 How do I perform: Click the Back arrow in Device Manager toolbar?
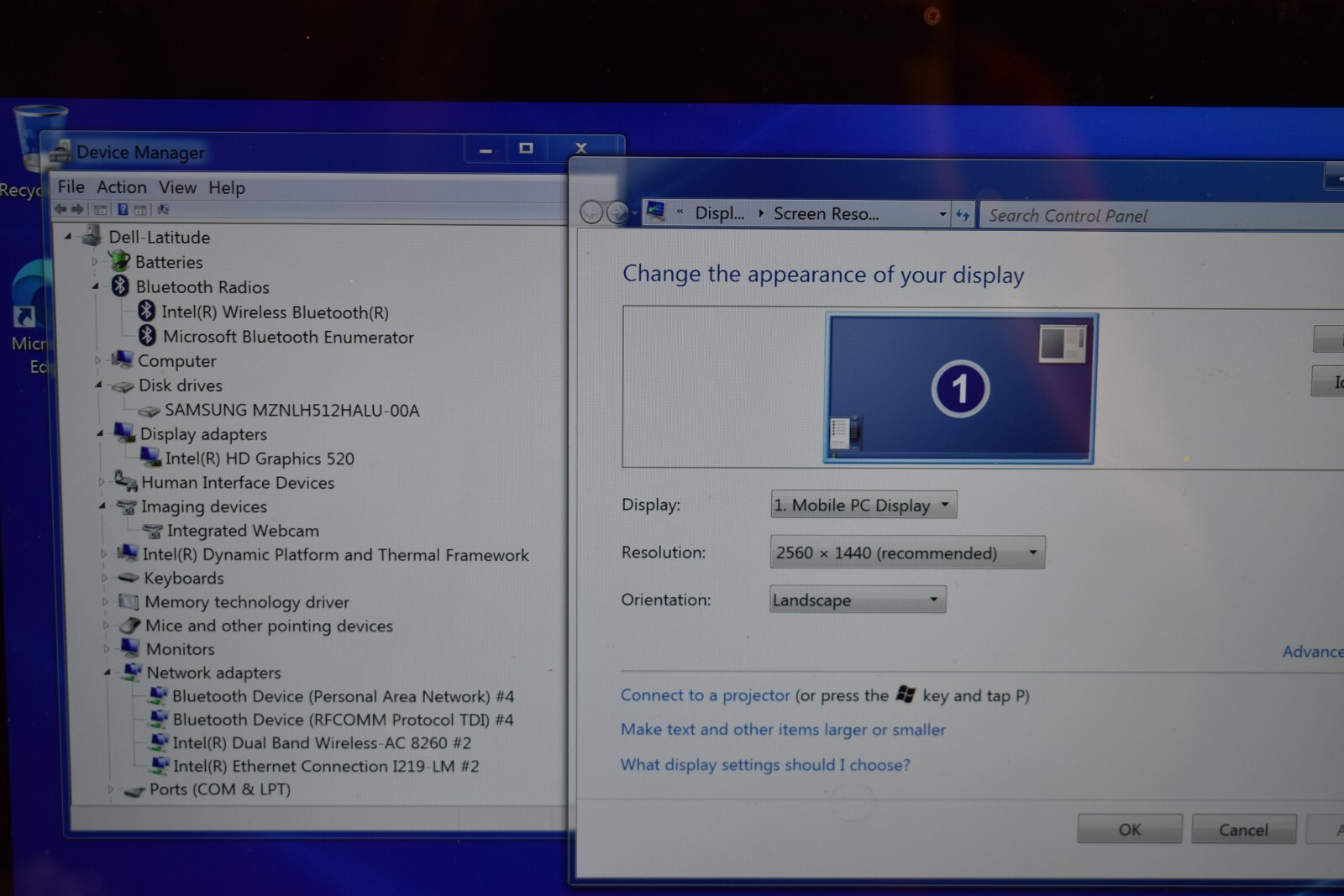60,209
